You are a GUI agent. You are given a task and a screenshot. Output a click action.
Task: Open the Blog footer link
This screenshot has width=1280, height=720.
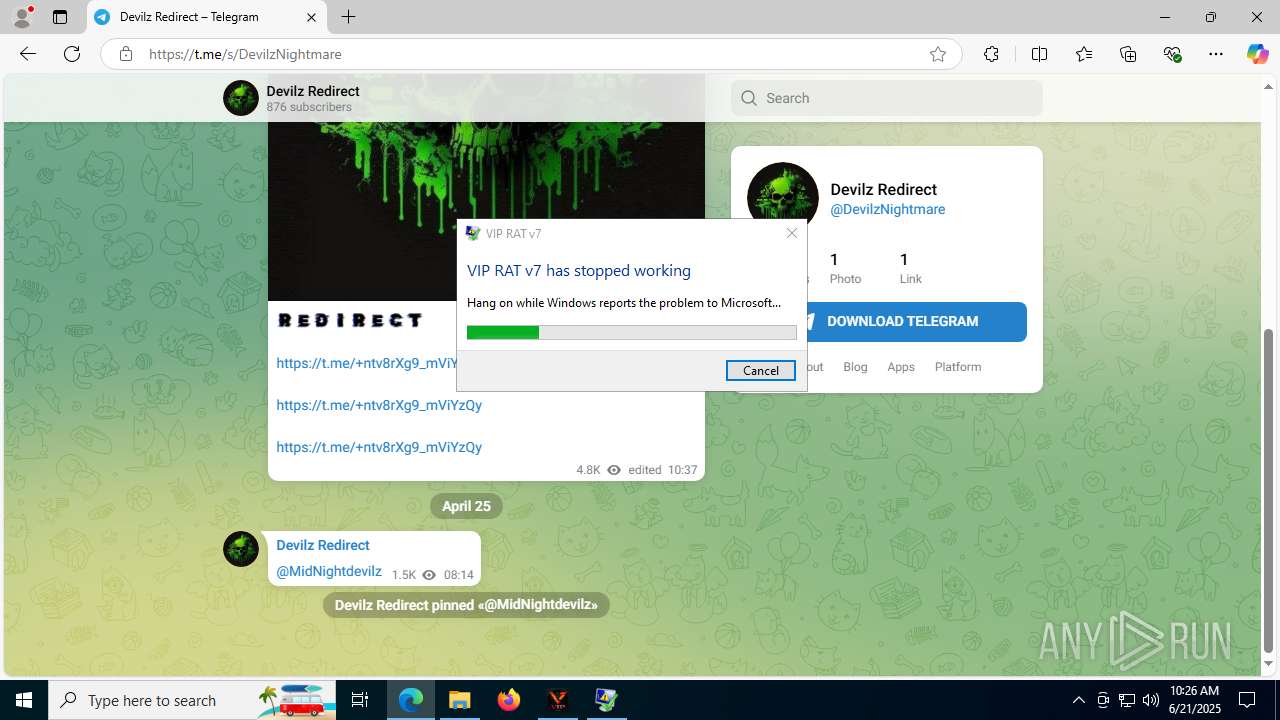point(855,367)
